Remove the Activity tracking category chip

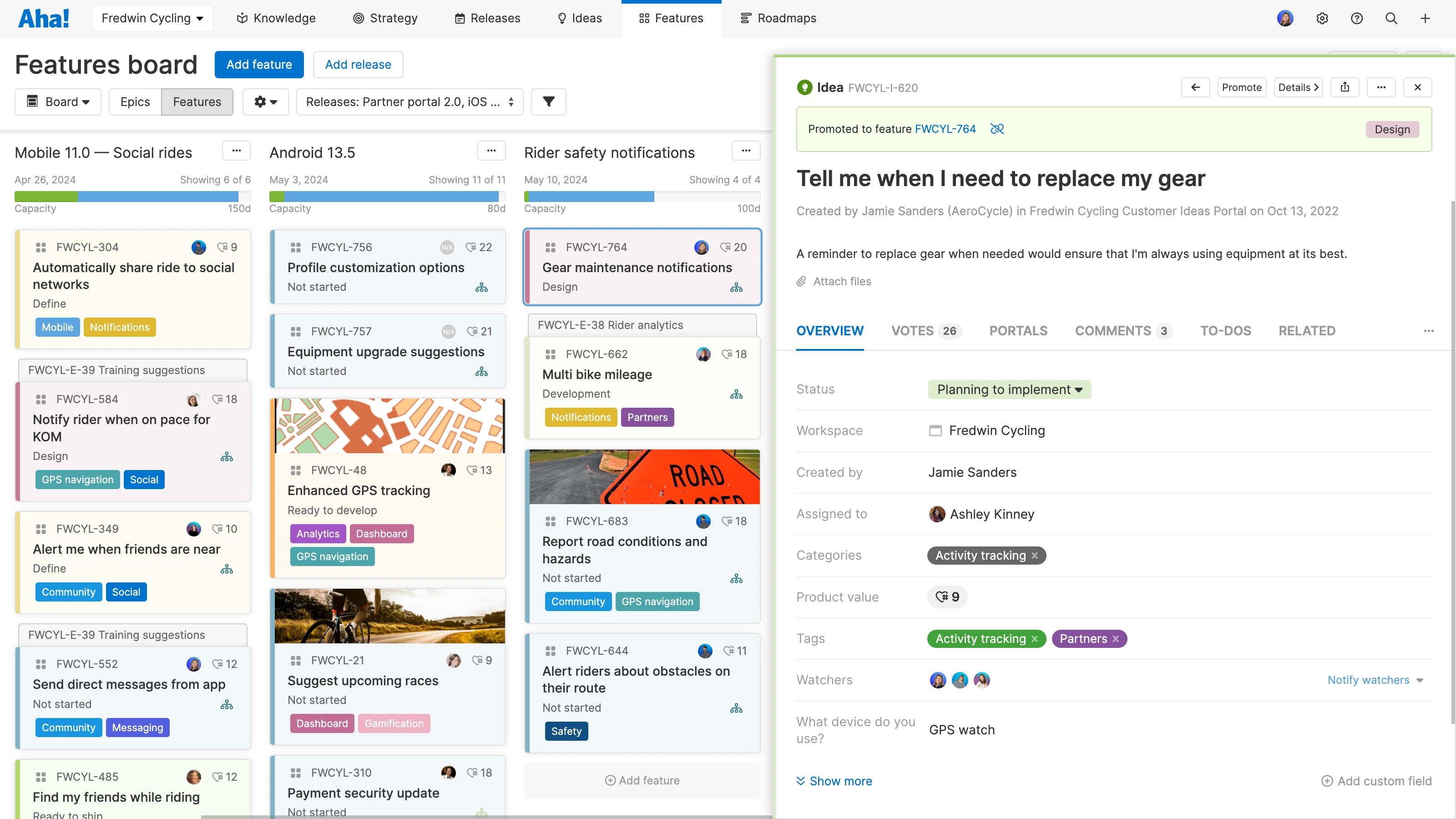tap(1034, 556)
